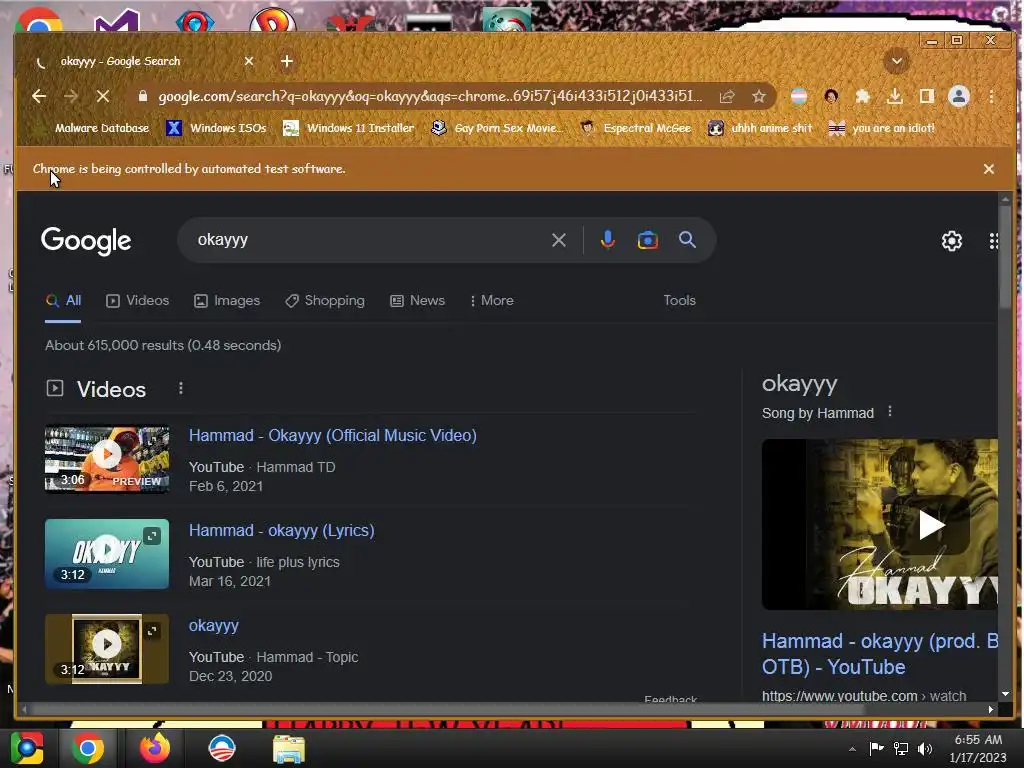Open the Windows 11 Installer bookmark
The height and width of the screenshot is (768, 1024).
[349, 128]
